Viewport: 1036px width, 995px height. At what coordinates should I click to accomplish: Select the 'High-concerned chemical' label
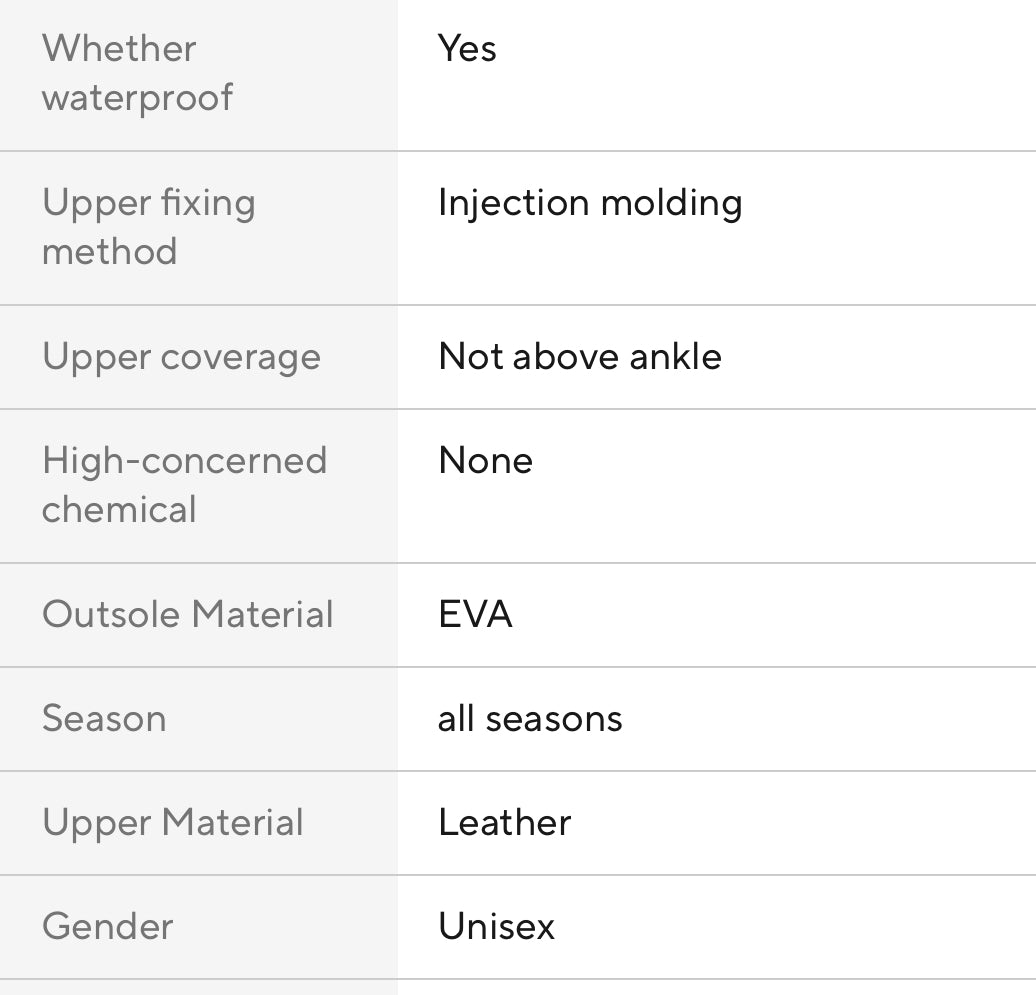pyautogui.click(x=184, y=484)
